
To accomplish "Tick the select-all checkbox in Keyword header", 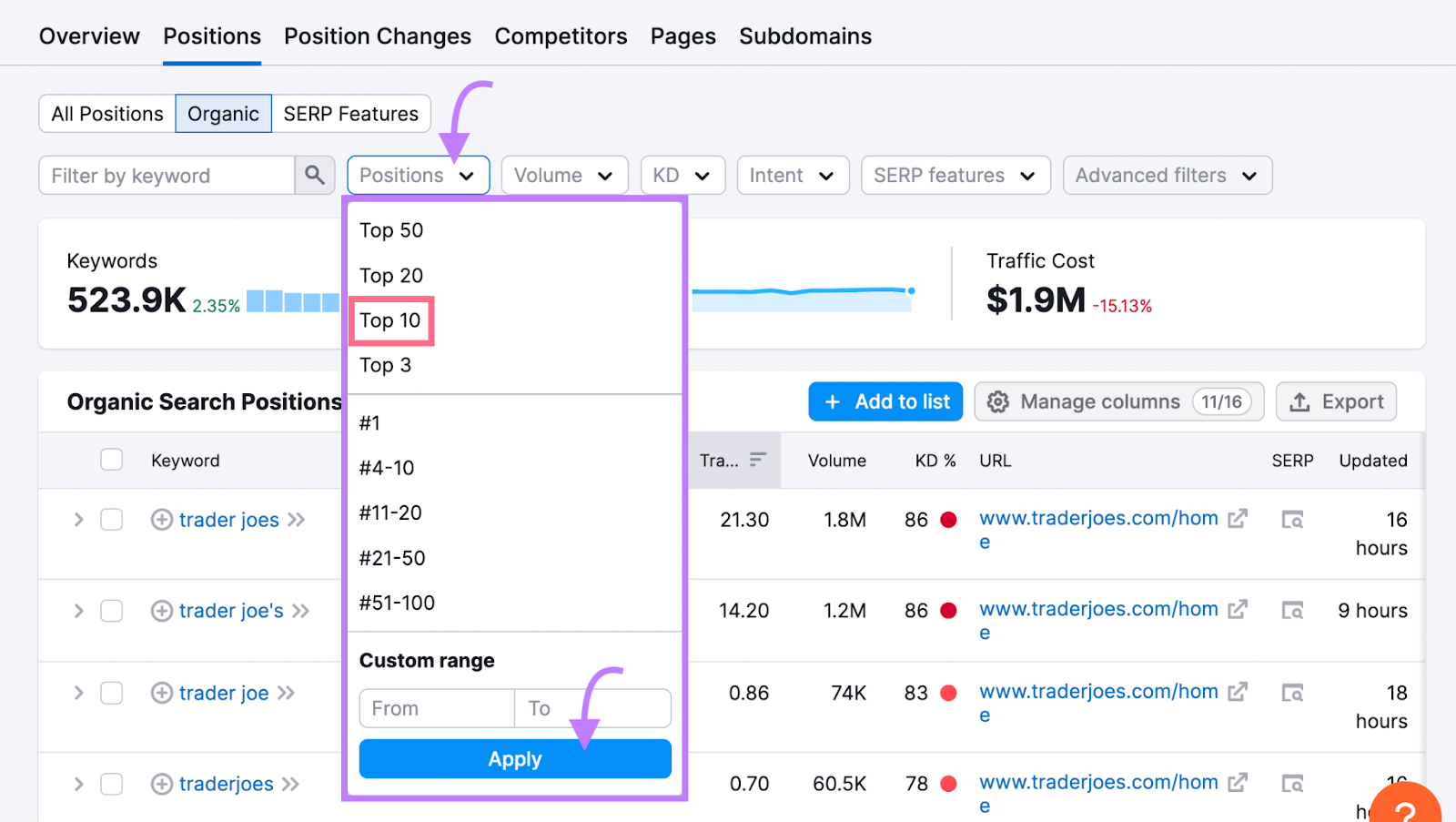I will click(112, 460).
